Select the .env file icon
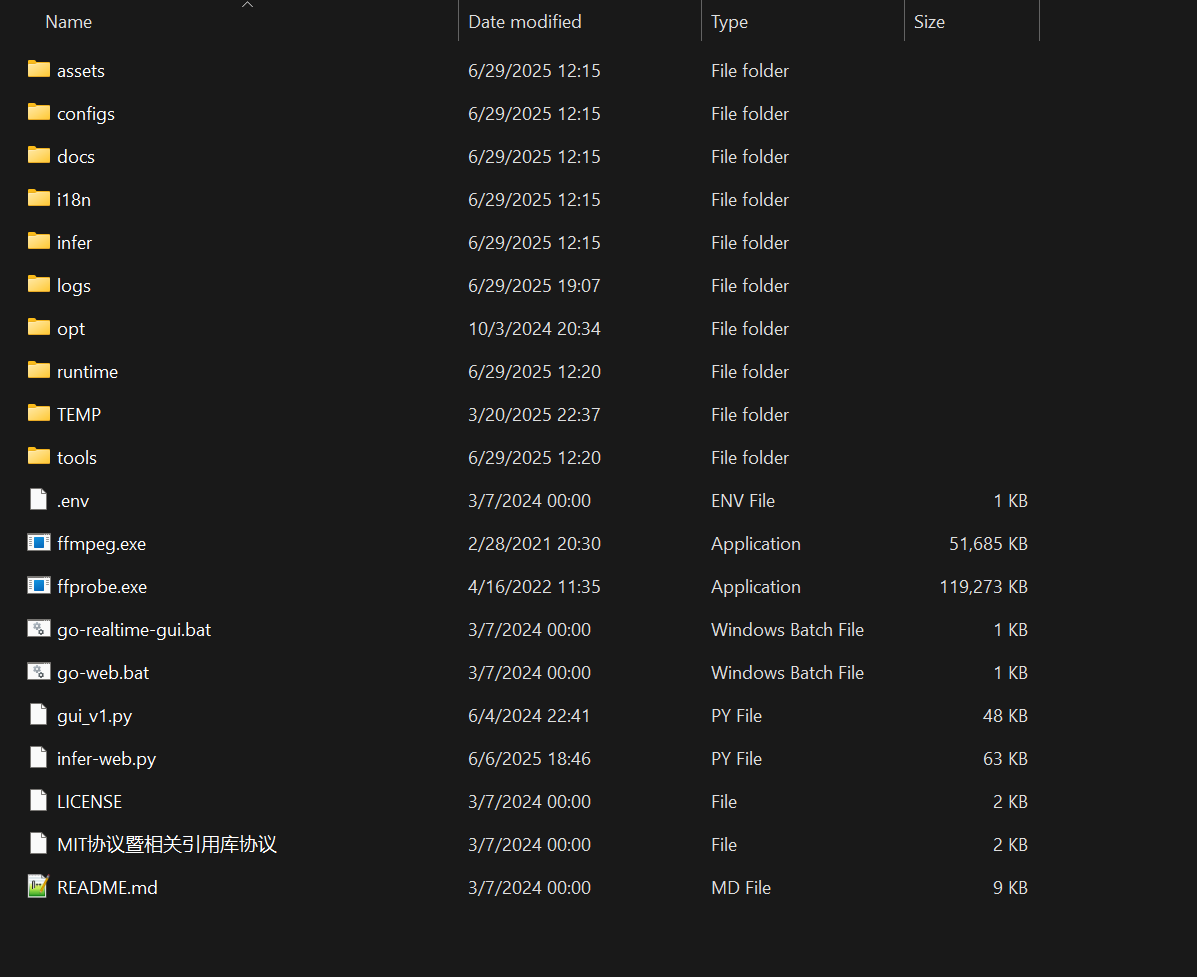Screen dimensions: 1197x977 (39, 500)
